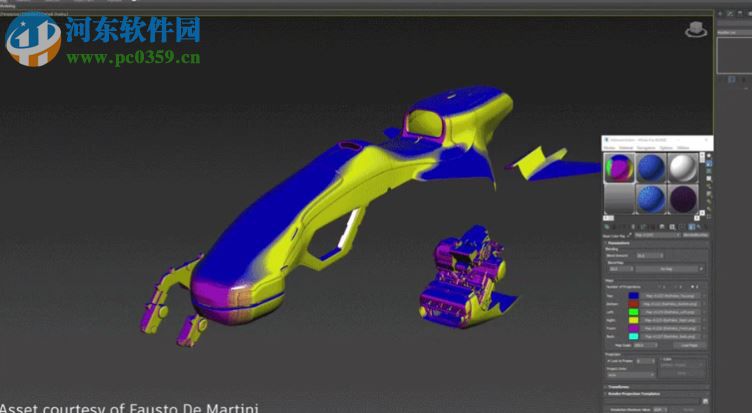The height and width of the screenshot is (413, 752).
Task: Click the Video Color Check icon
Action: [709, 186]
